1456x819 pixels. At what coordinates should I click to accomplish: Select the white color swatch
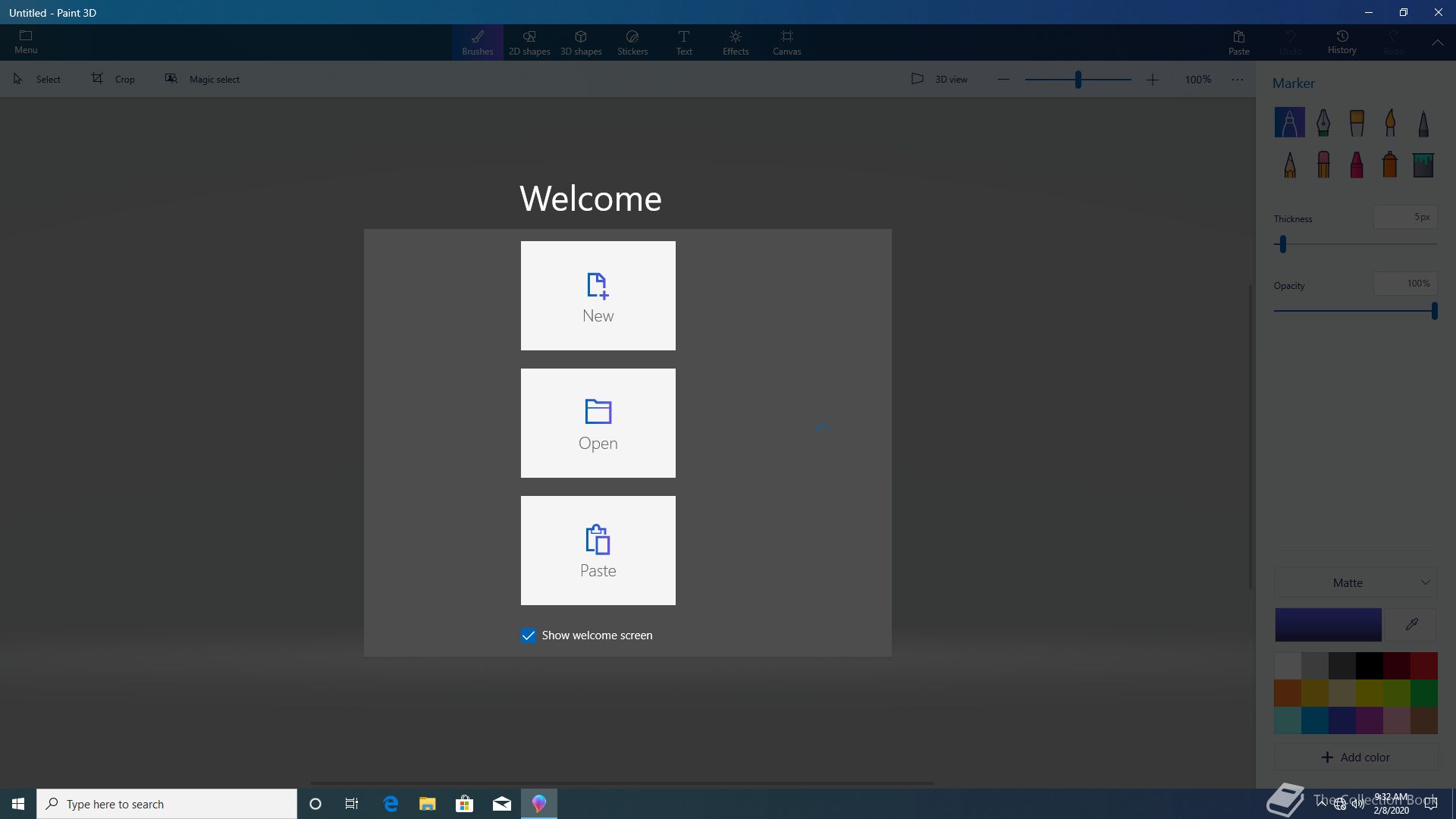[1288, 666]
